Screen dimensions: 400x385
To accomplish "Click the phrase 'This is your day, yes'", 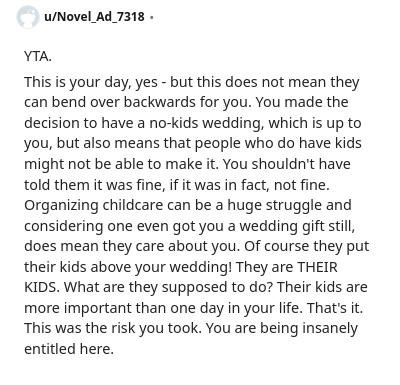I will point(91,82).
